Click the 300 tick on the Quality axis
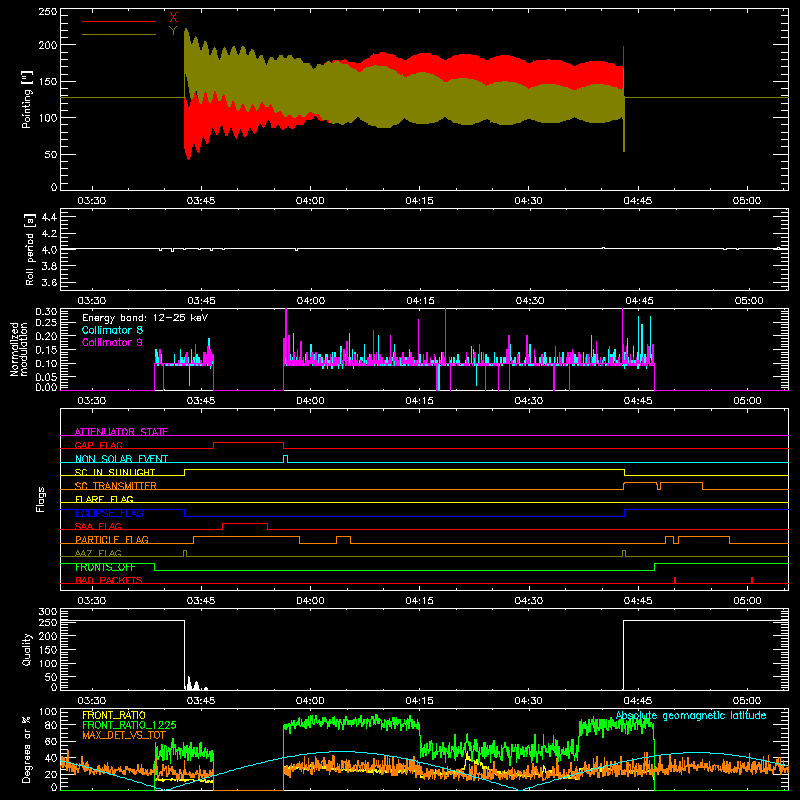The height and width of the screenshot is (800, 800). point(48,612)
